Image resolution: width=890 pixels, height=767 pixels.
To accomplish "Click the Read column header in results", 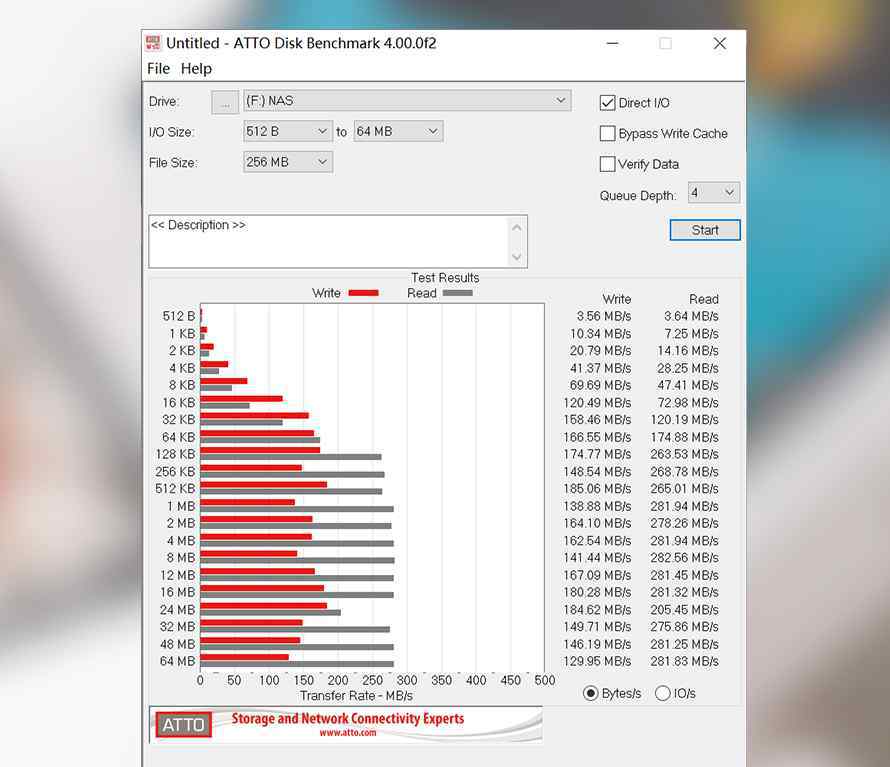I will pos(704,299).
